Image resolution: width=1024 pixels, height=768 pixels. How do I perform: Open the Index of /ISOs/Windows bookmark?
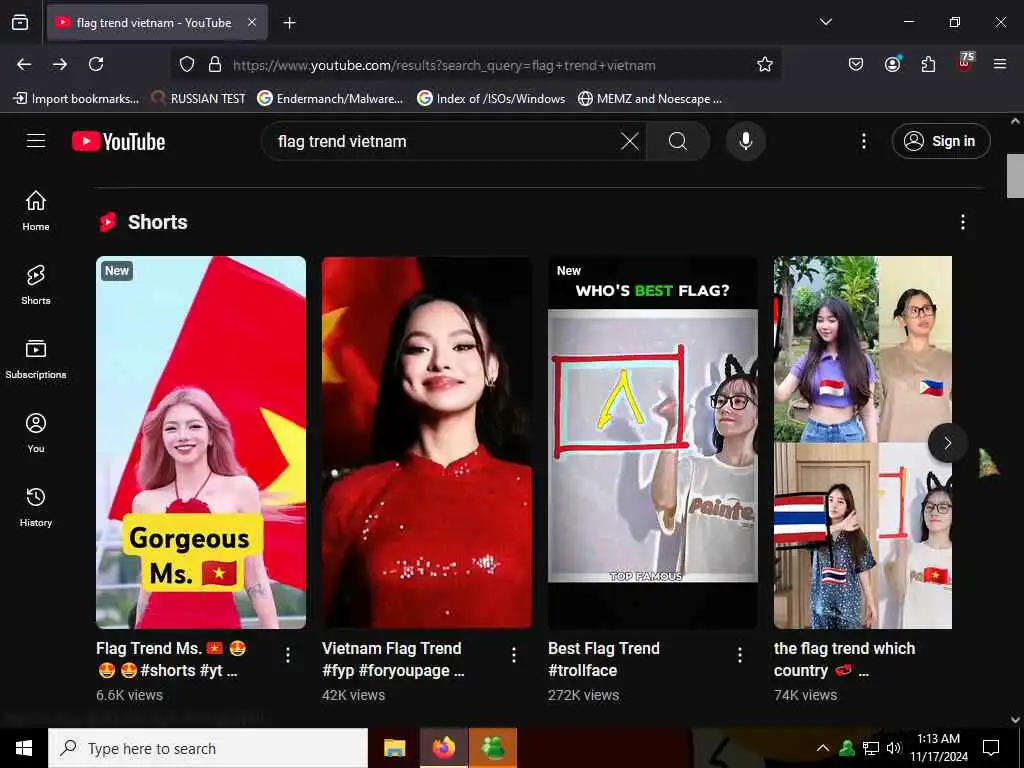[x=491, y=99]
